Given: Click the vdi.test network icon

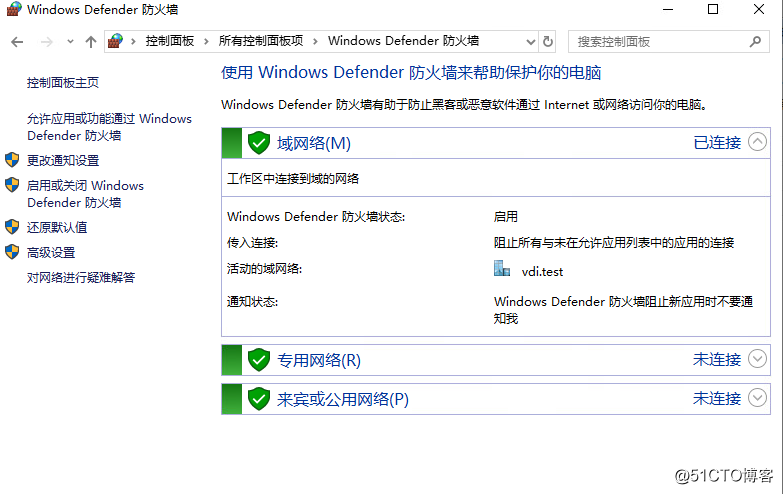Looking at the screenshot, I should 502,269.
